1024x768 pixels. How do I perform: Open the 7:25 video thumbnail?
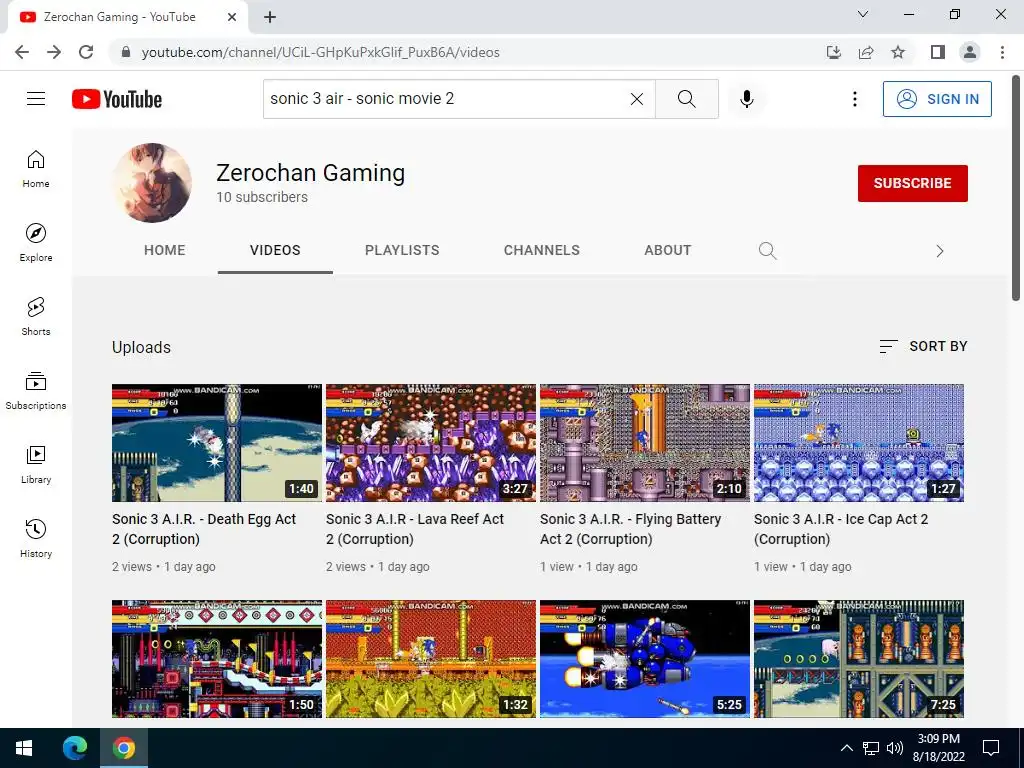pyautogui.click(x=859, y=659)
